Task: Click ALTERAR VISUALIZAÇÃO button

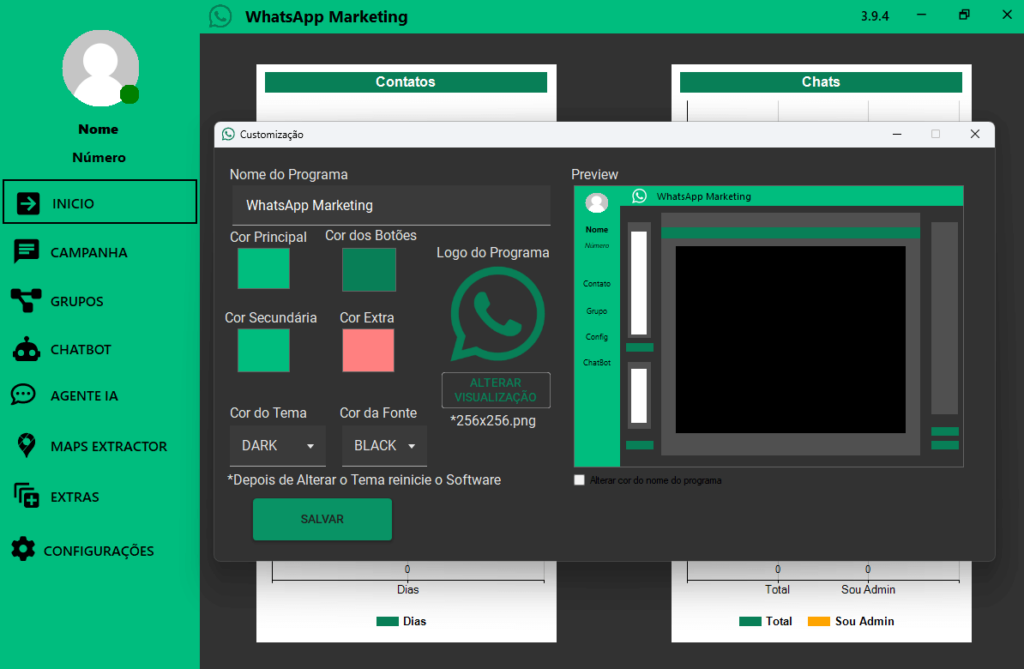Action: point(496,390)
